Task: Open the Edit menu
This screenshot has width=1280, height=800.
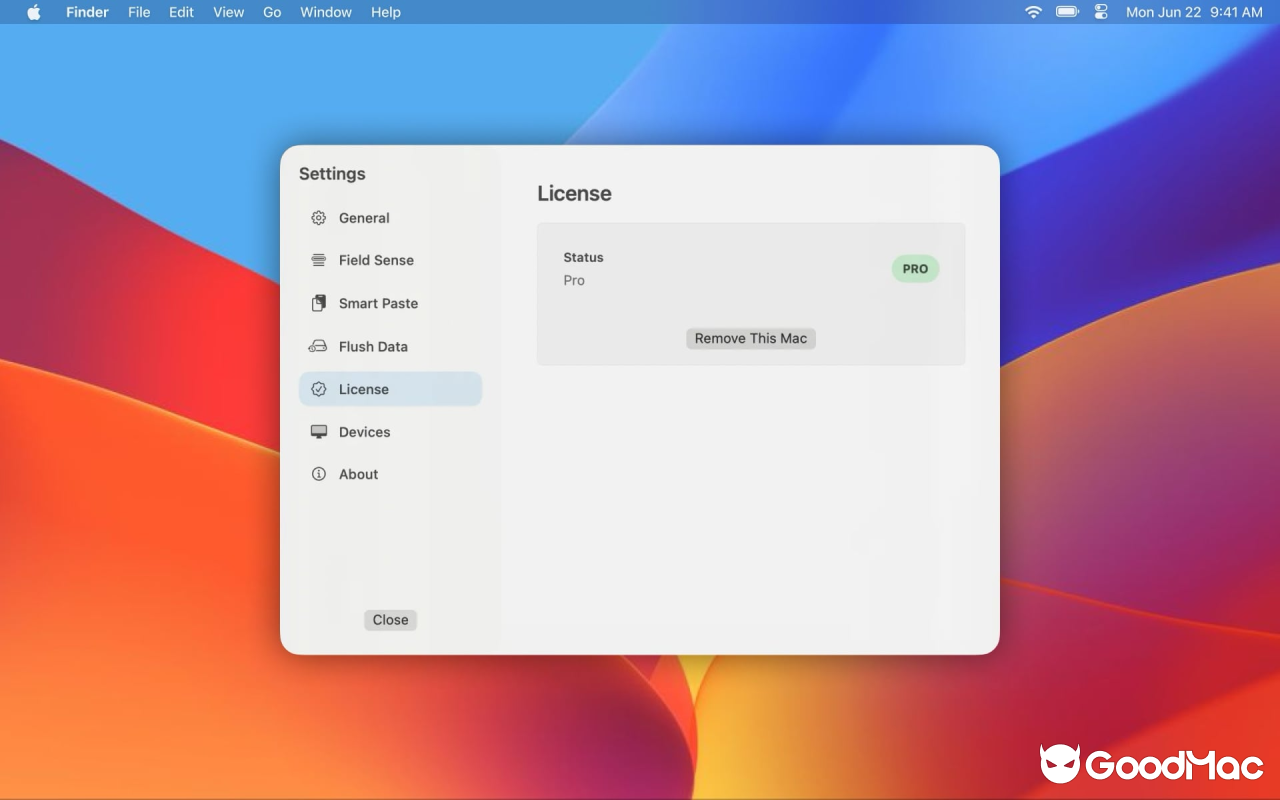Action: pyautogui.click(x=181, y=12)
